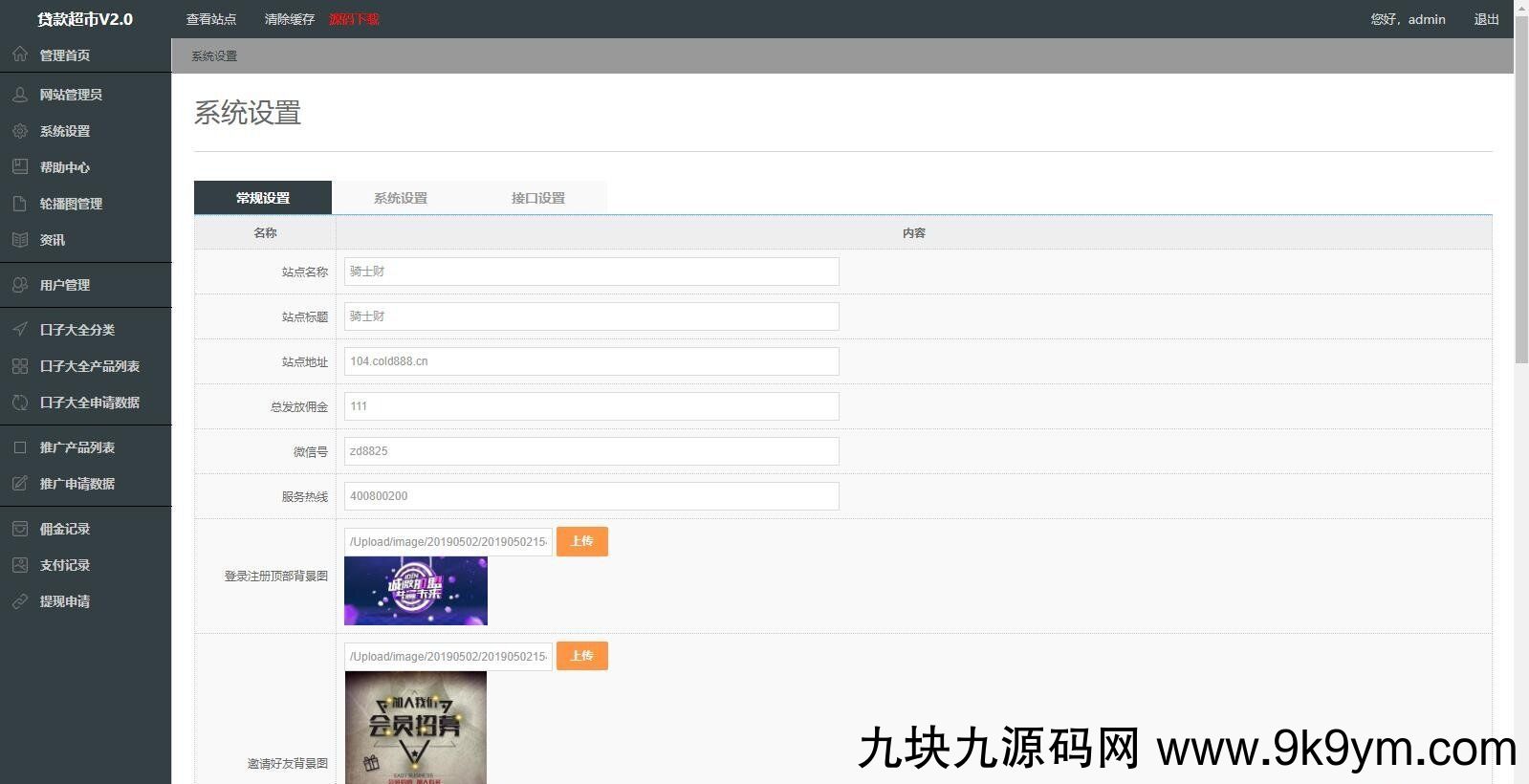Click 退出 to log out
The height and width of the screenshot is (784, 1529).
coord(1486,19)
